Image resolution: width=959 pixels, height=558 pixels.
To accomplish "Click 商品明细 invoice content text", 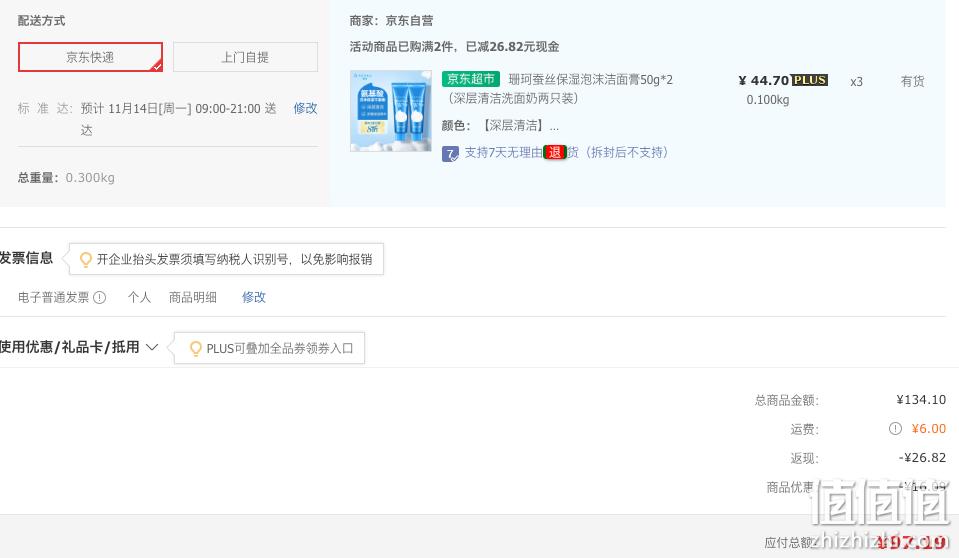I will tap(193, 297).
